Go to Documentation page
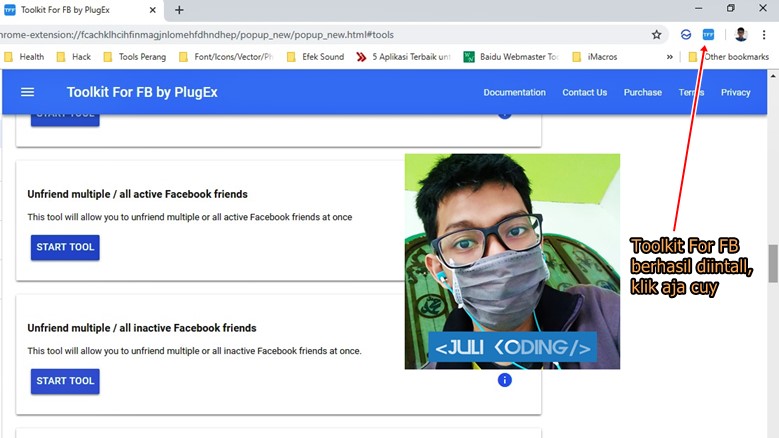Image resolution: width=779 pixels, height=438 pixels. [x=514, y=92]
